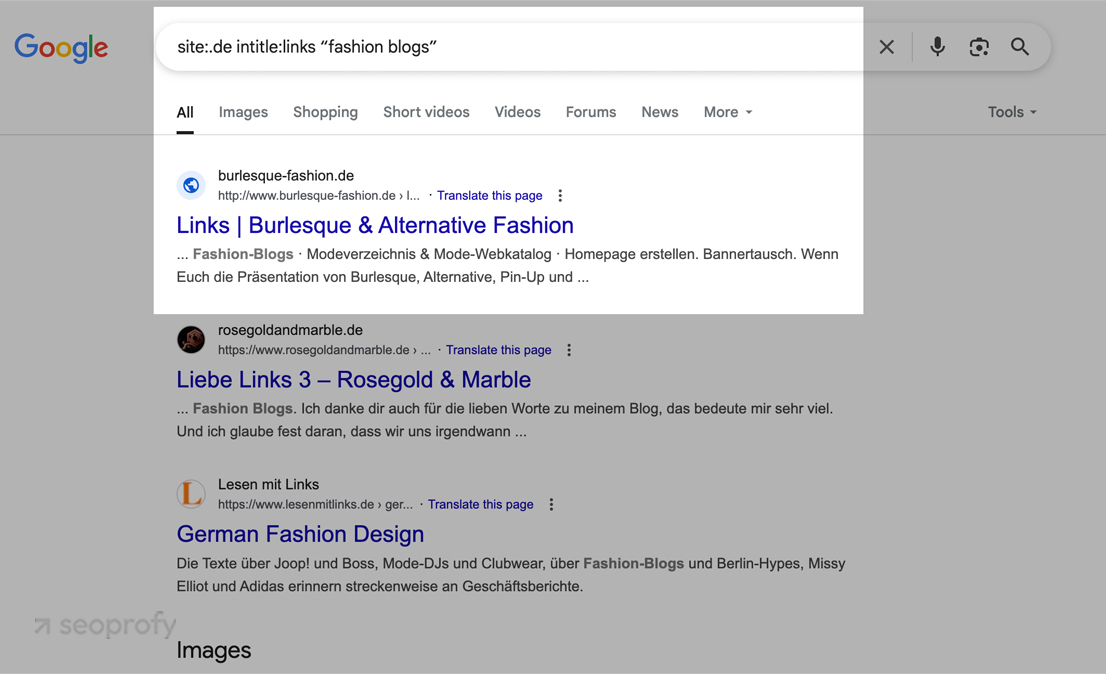Open search by image camera icon
This screenshot has width=1106, height=674.
(x=979, y=47)
